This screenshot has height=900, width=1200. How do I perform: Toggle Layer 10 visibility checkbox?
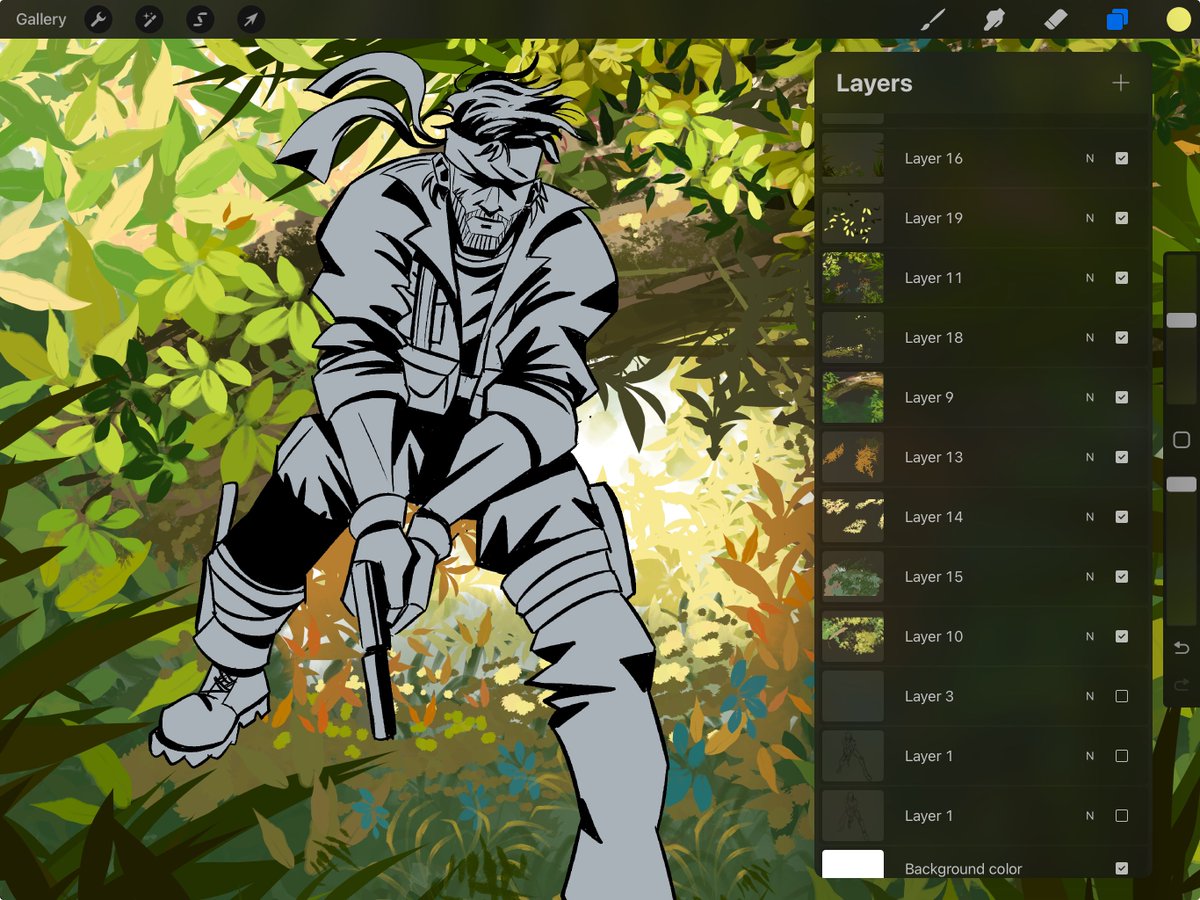[x=1121, y=636]
